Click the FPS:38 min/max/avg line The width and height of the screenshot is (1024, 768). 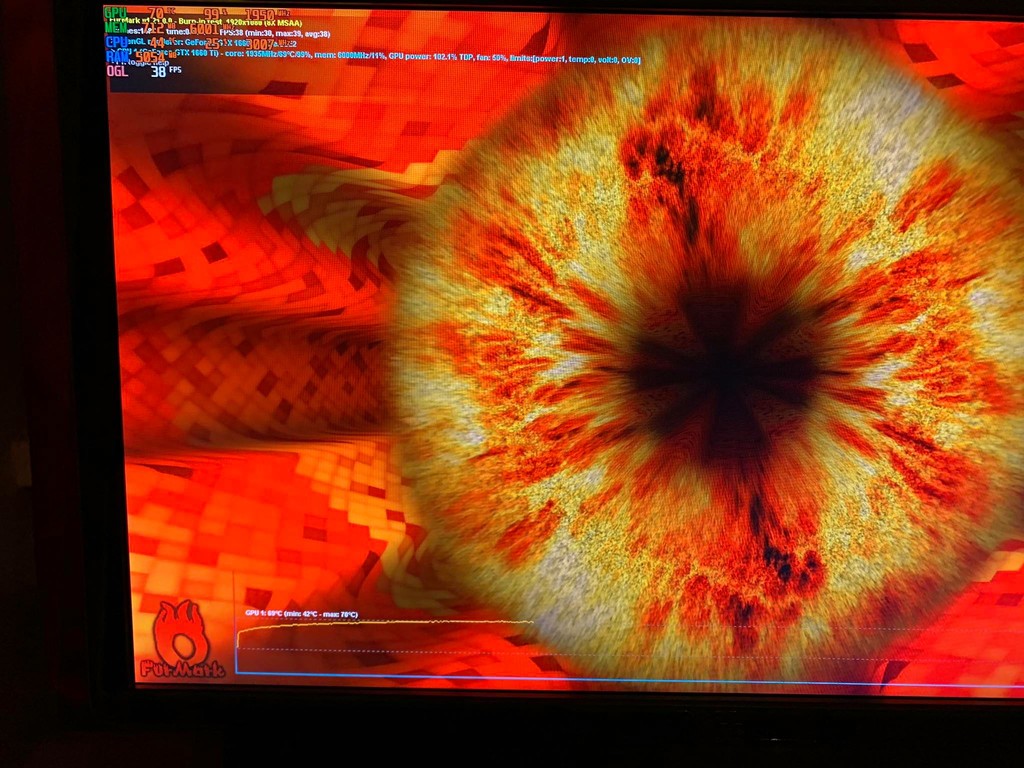[275, 33]
